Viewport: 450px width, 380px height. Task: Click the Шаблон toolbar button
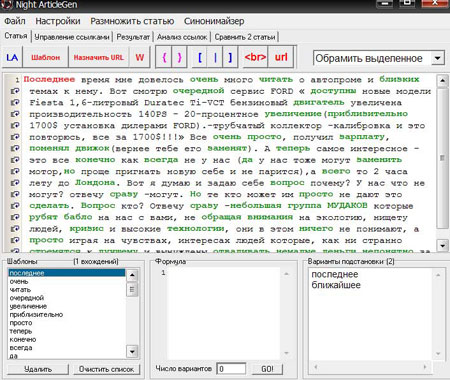(45, 57)
